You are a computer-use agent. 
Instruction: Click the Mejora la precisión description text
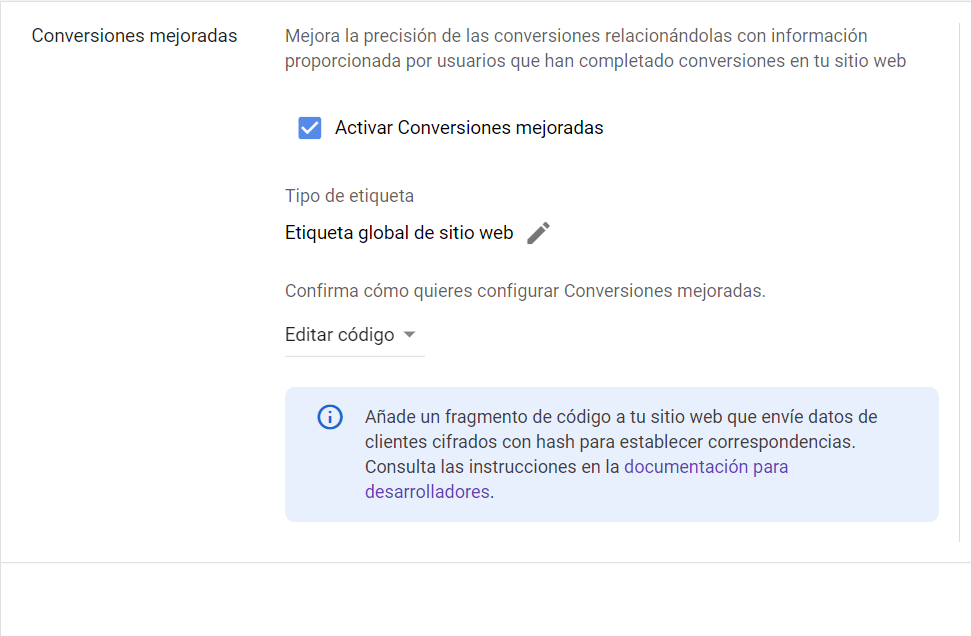click(595, 48)
